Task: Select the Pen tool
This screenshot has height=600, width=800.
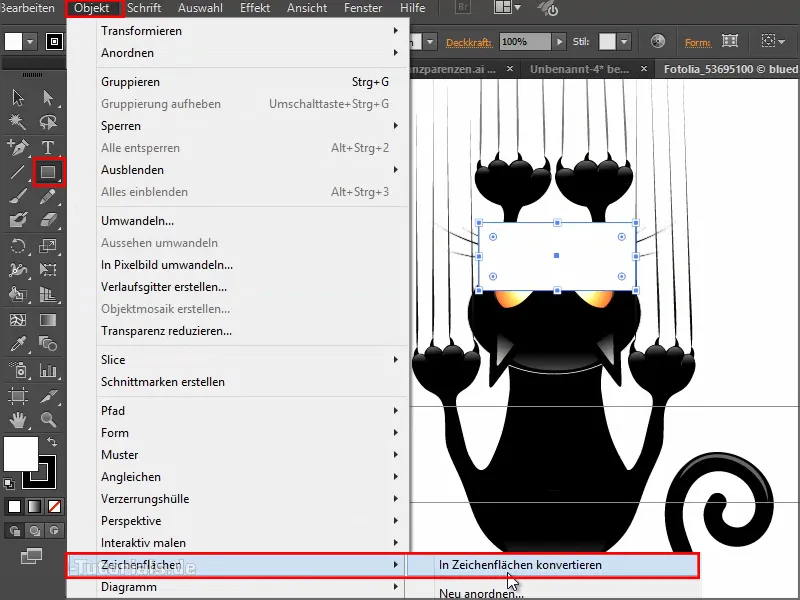Action: 18,147
